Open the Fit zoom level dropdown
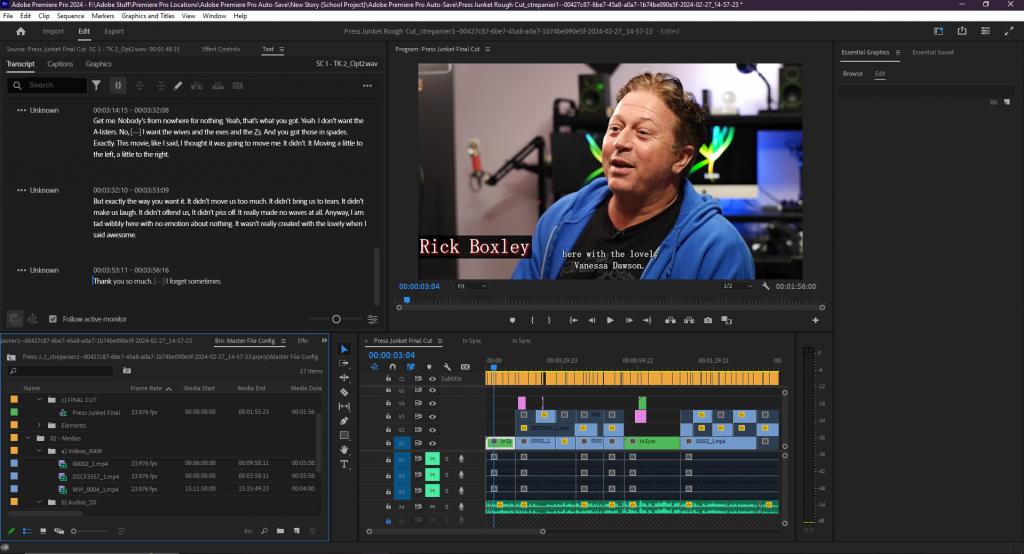1024x554 pixels. pyautogui.click(x=470, y=286)
